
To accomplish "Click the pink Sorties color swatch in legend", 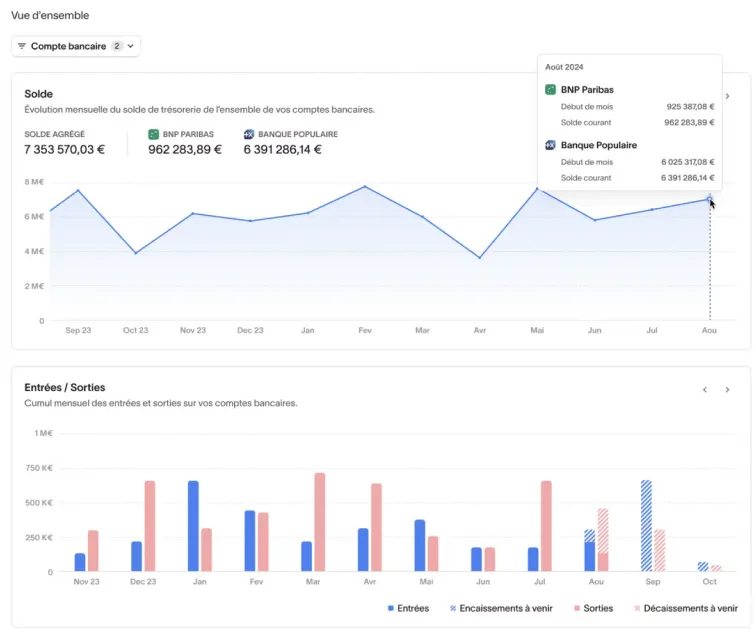I will [x=577, y=609].
